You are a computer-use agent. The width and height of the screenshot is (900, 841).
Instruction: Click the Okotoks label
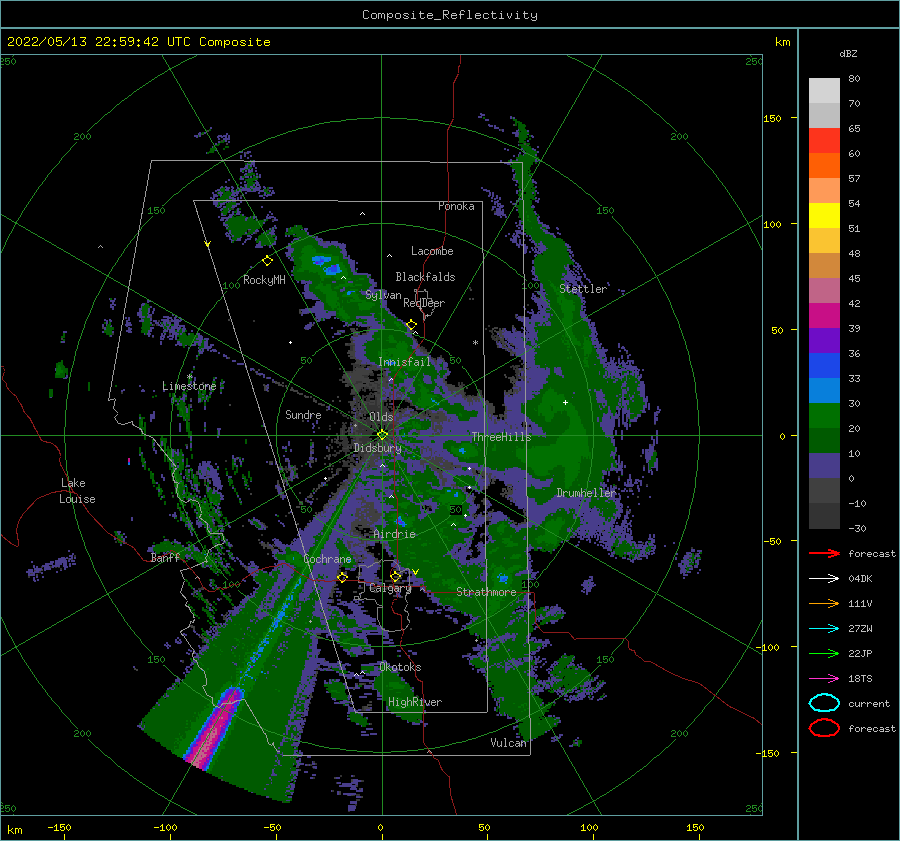point(400,667)
